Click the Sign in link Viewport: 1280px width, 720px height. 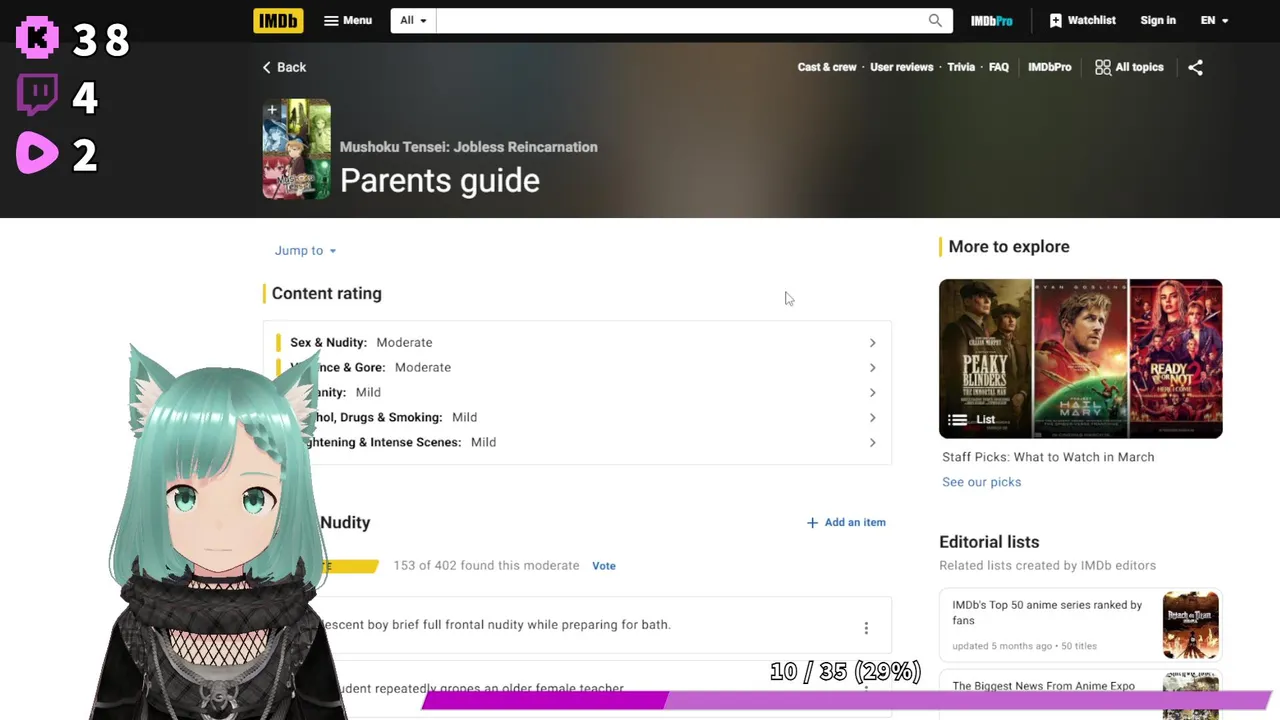pos(1158,20)
